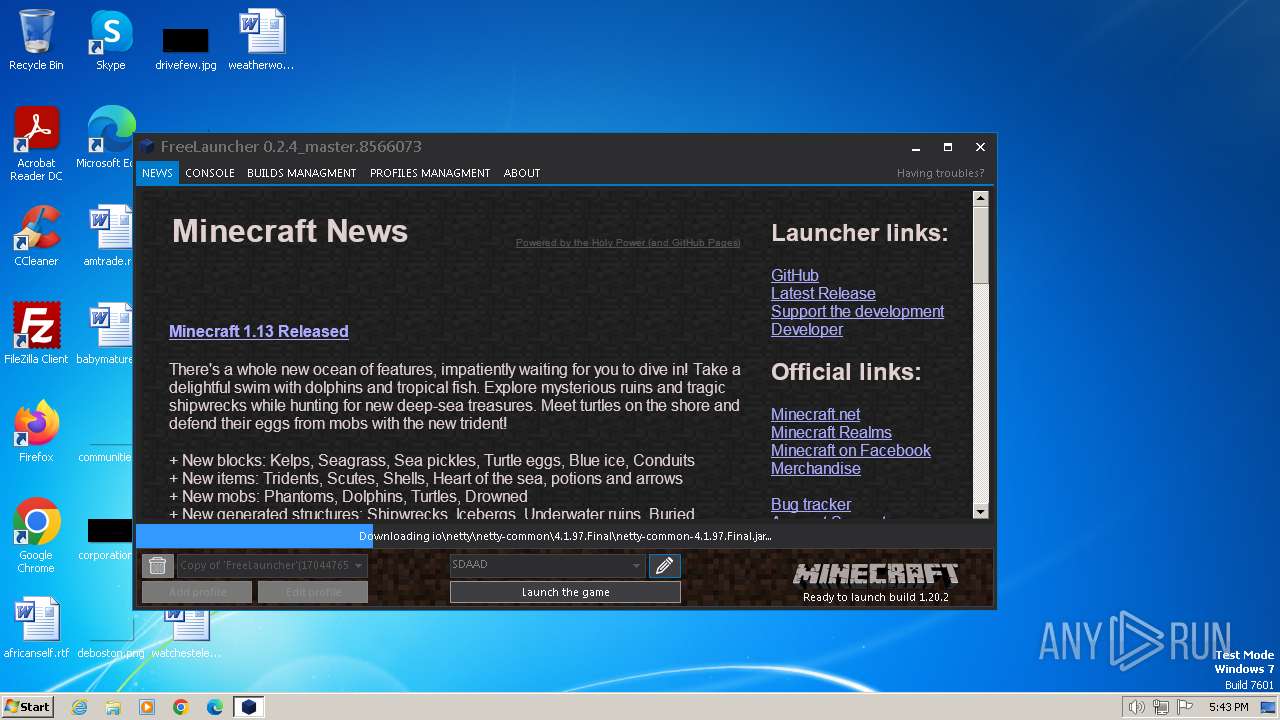Click Launch the game button
1280x720 pixels.
pos(565,592)
